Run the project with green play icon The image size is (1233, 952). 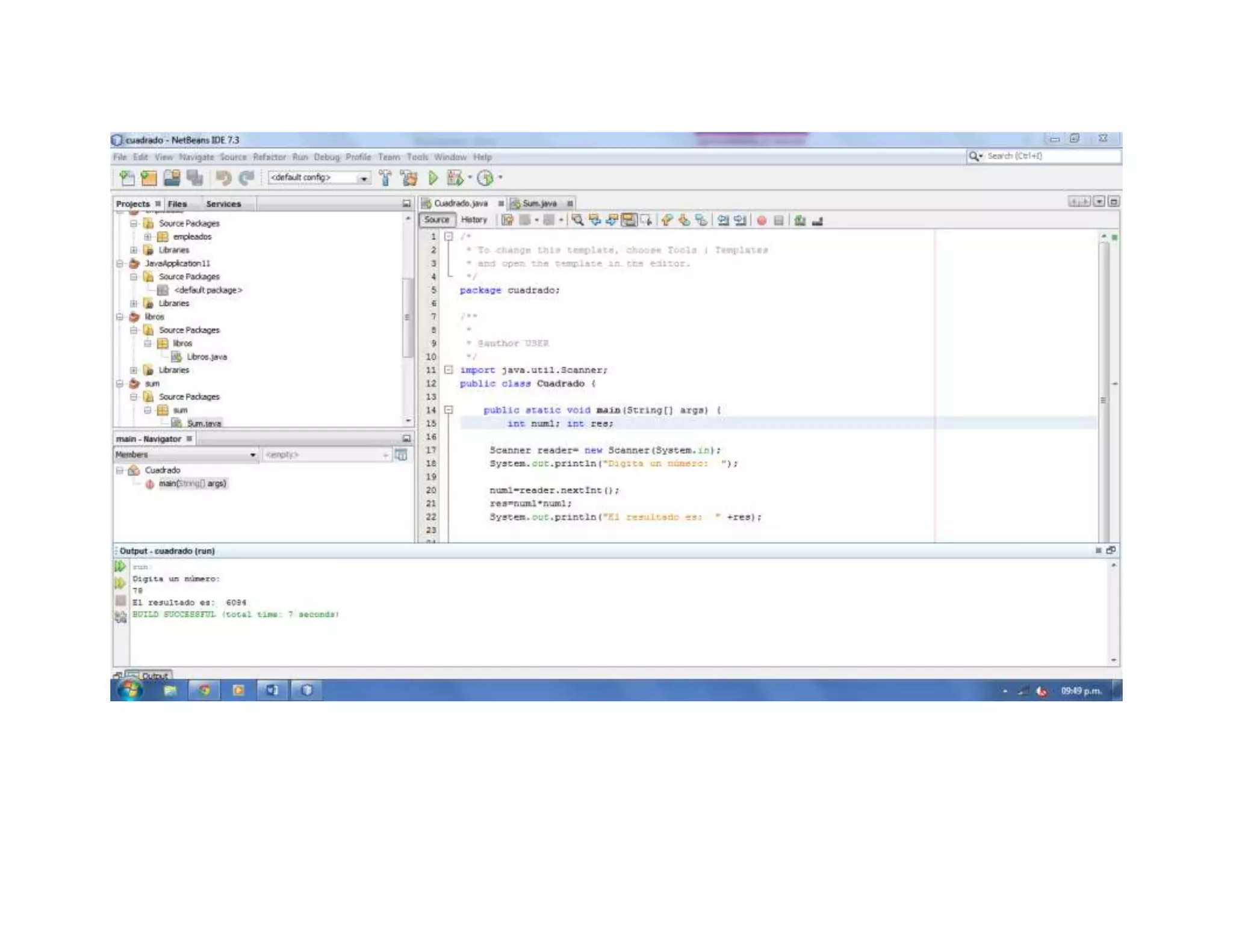[433, 178]
